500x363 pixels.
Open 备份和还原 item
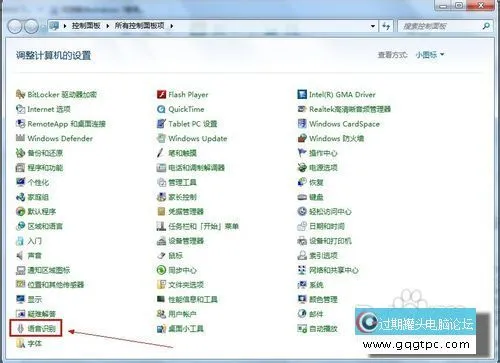pos(39,153)
